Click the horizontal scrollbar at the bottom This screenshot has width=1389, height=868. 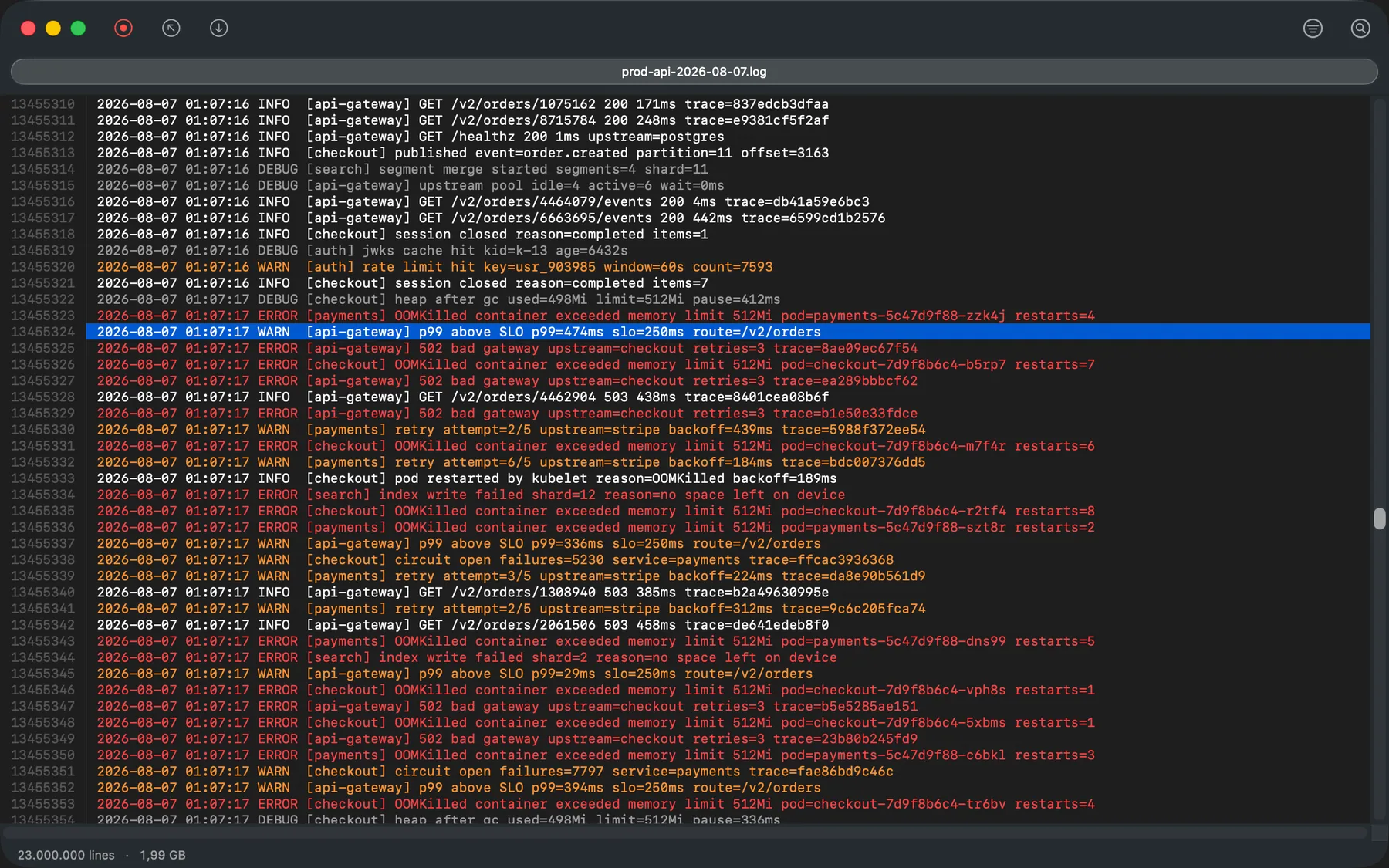pos(685,833)
